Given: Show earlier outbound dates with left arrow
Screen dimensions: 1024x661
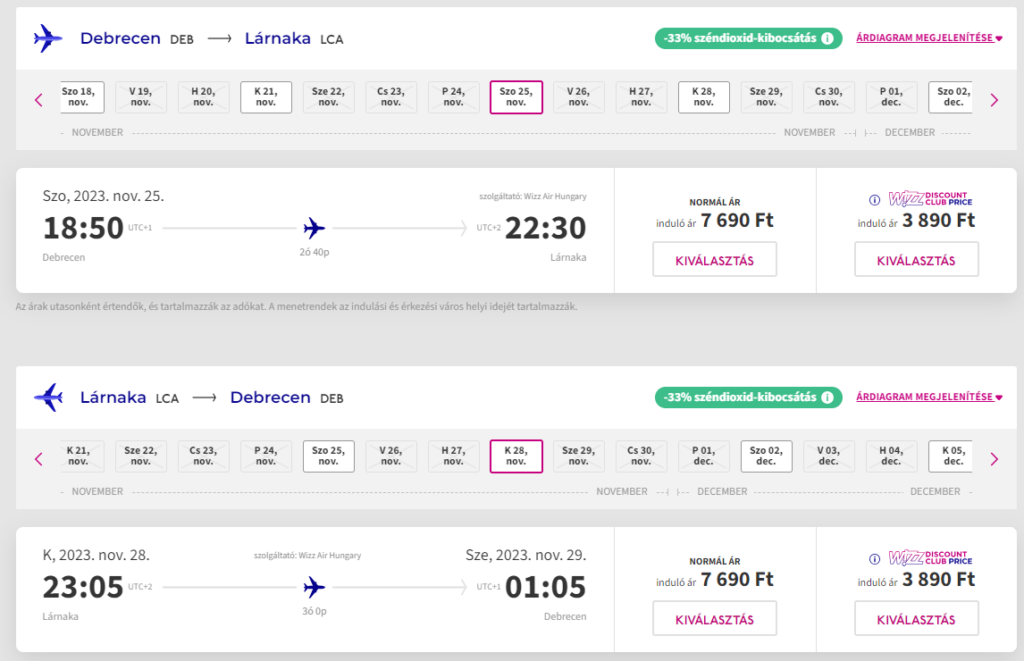Looking at the screenshot, I should click(39, 99).
